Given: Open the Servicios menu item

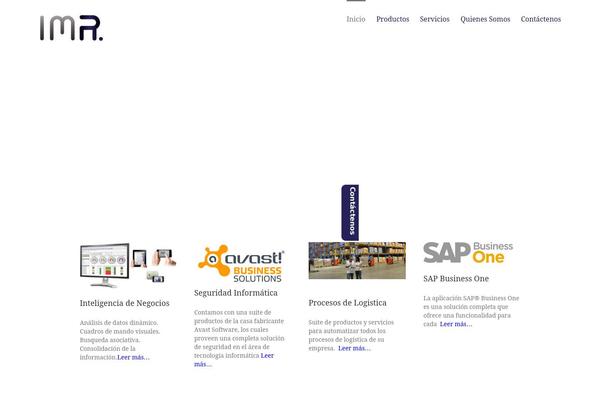Looking at the screenshot, I should (x=435, y=19).
